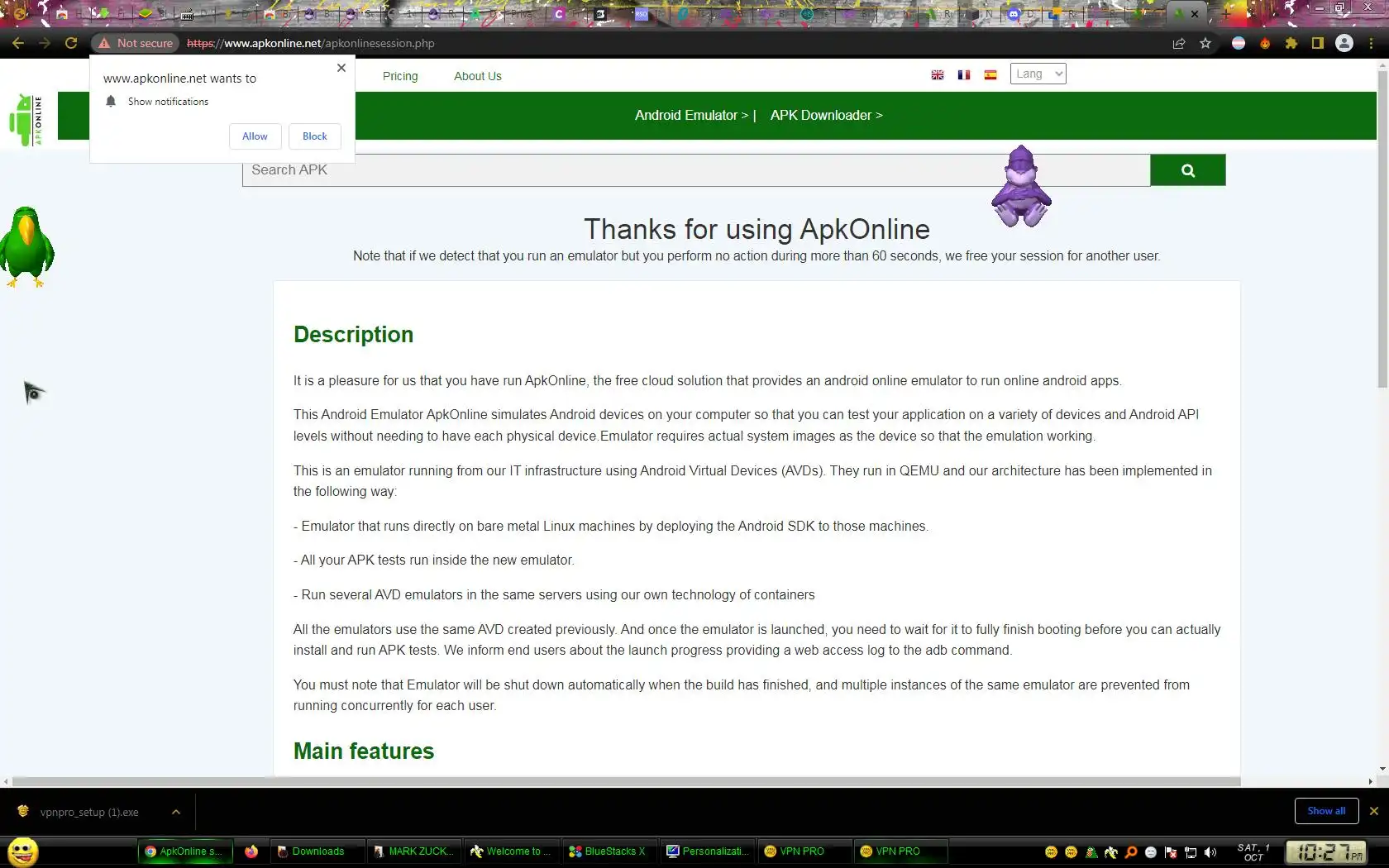1389x868 pixels.
Task: Open the Android Emulator link
Action: 691,116
